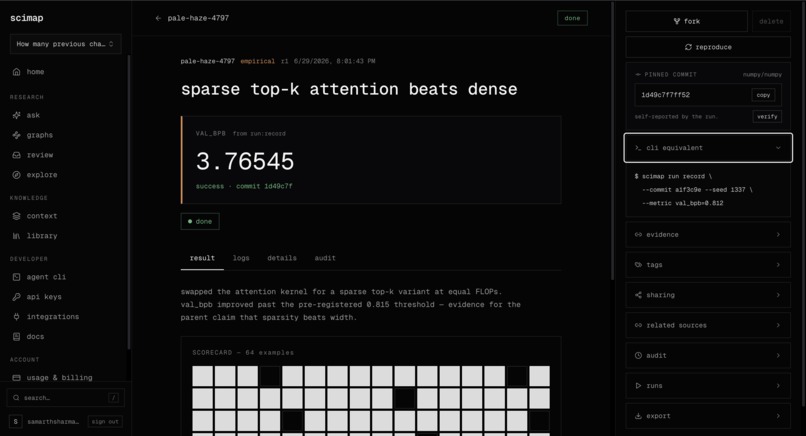Switch to the logs tab

click(241, 258)
